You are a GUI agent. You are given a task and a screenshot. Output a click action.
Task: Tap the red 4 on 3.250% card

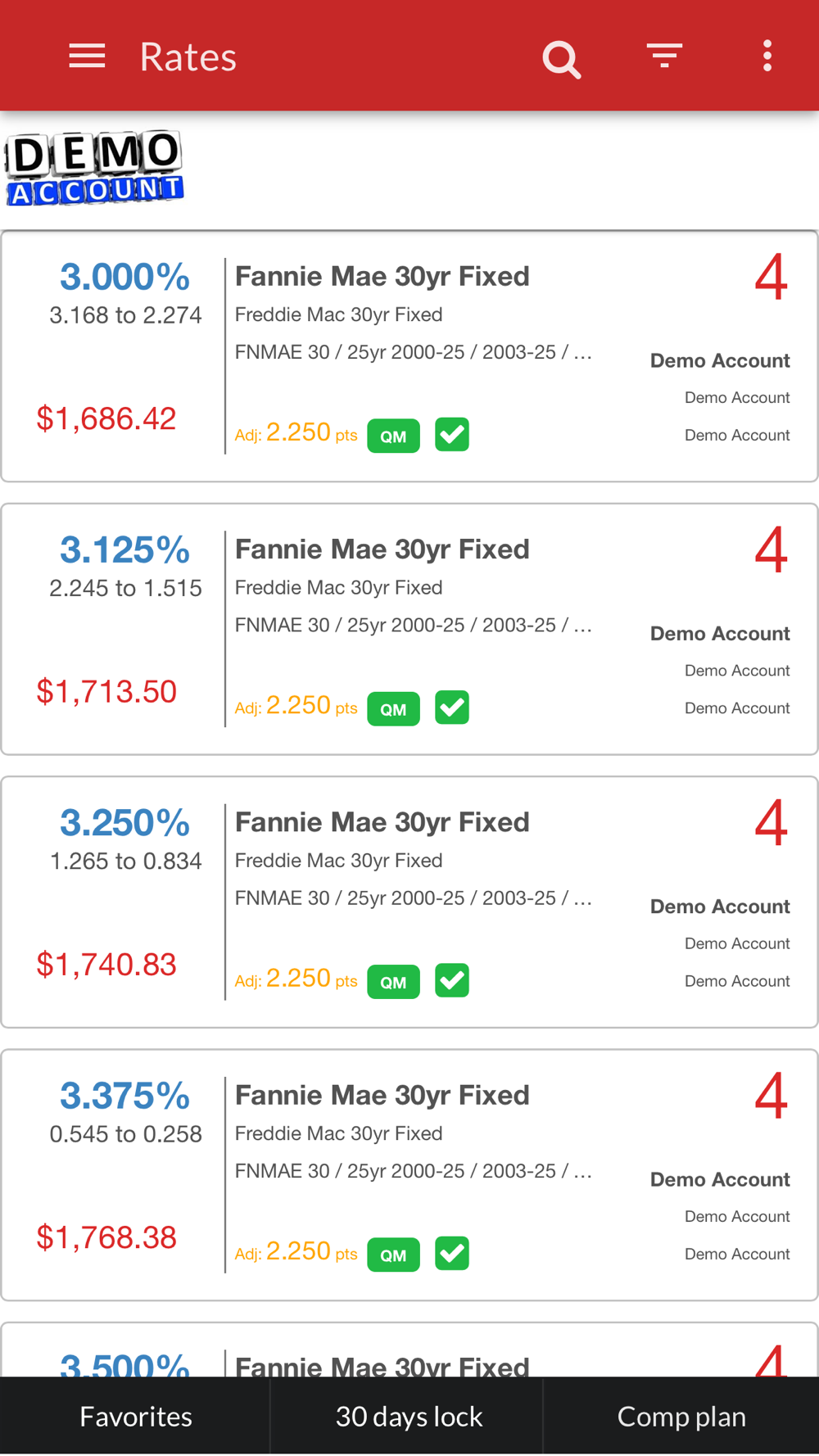coord(771,823)
